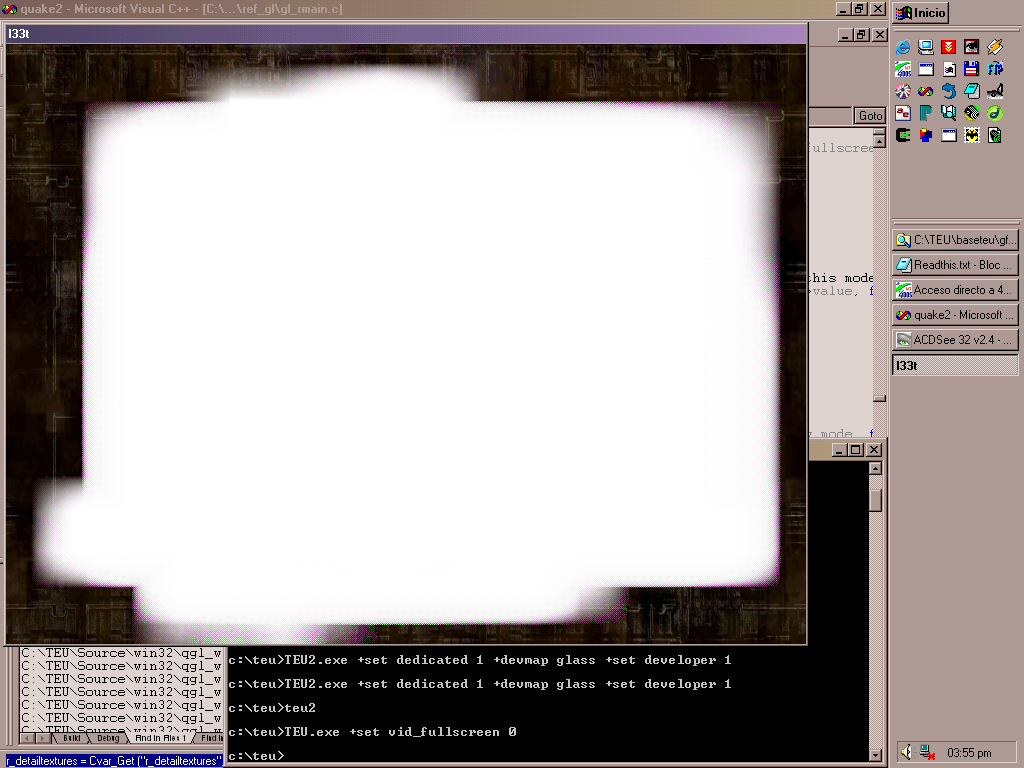Open the red download-arrows icon
This screenshot has height=768, width=1024.
(x=948, y=47)
